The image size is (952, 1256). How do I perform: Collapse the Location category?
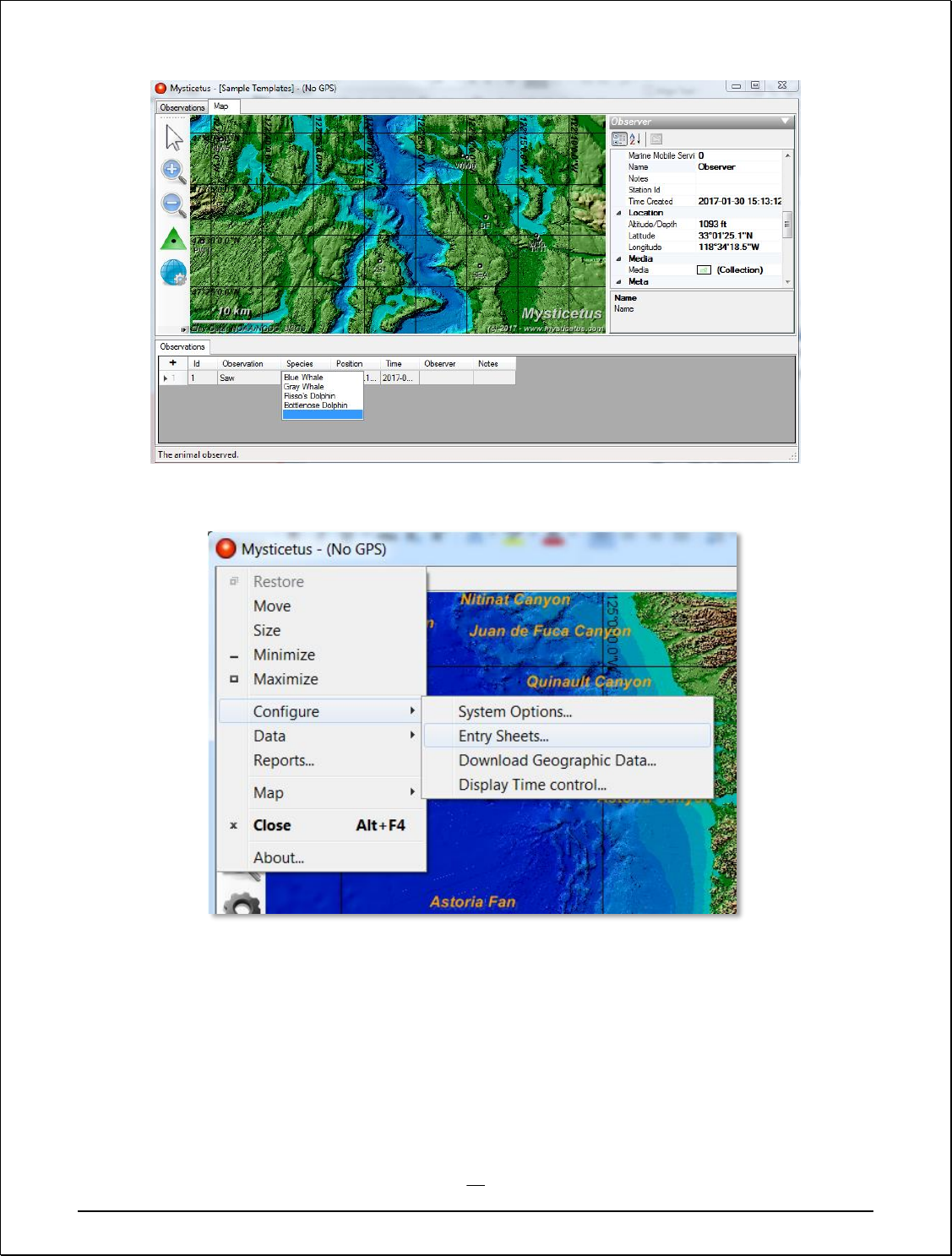pos(618,213)
